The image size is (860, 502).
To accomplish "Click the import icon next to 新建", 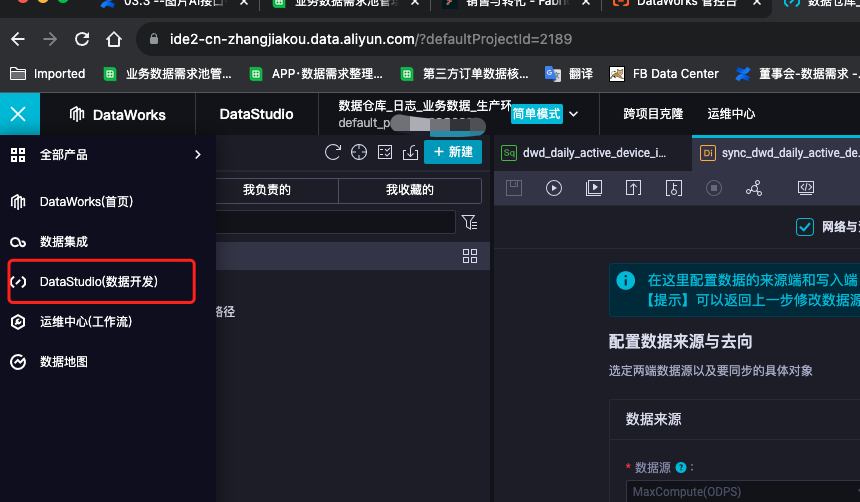I will click(410, 152).
